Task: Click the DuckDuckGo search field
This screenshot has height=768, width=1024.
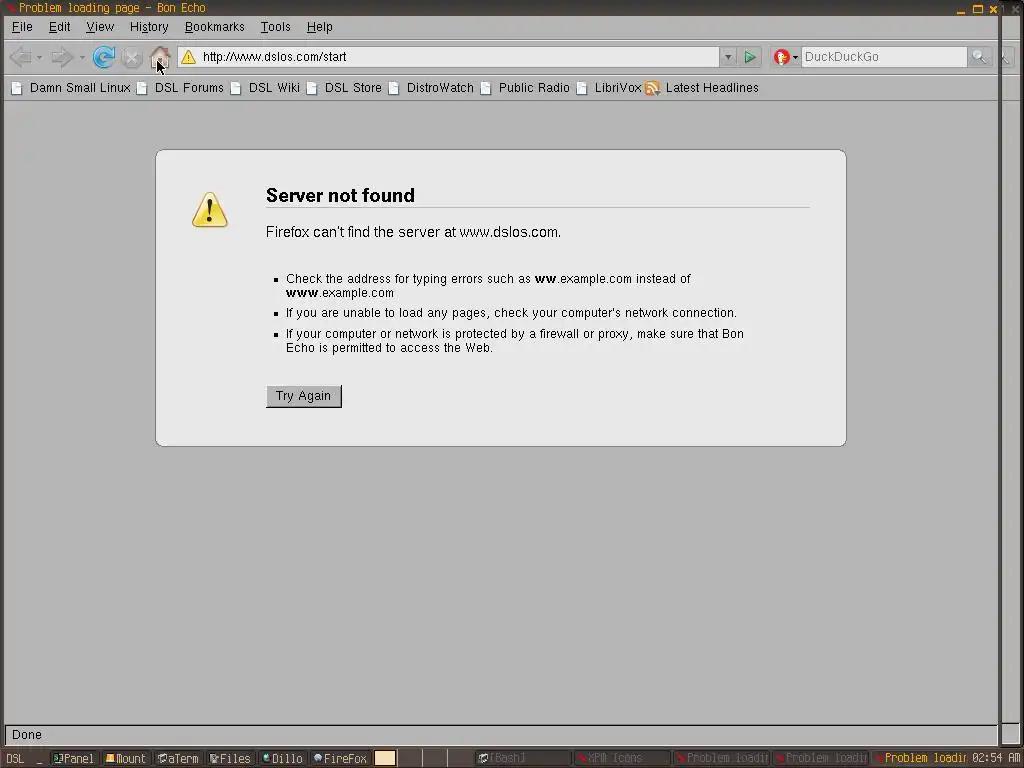Action: coord(884,57)
